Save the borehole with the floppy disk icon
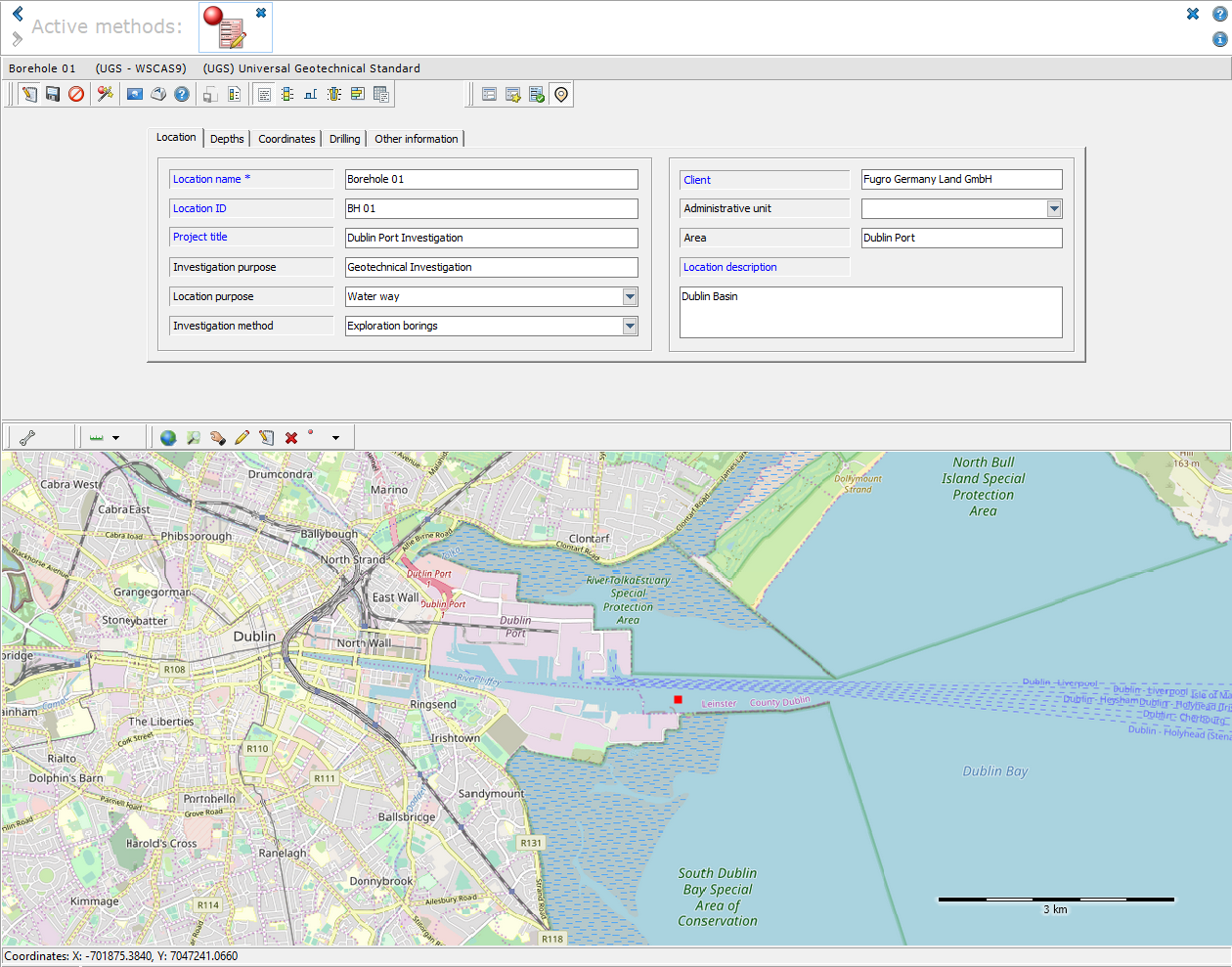The image size is (1232, 967). point(53,94)
